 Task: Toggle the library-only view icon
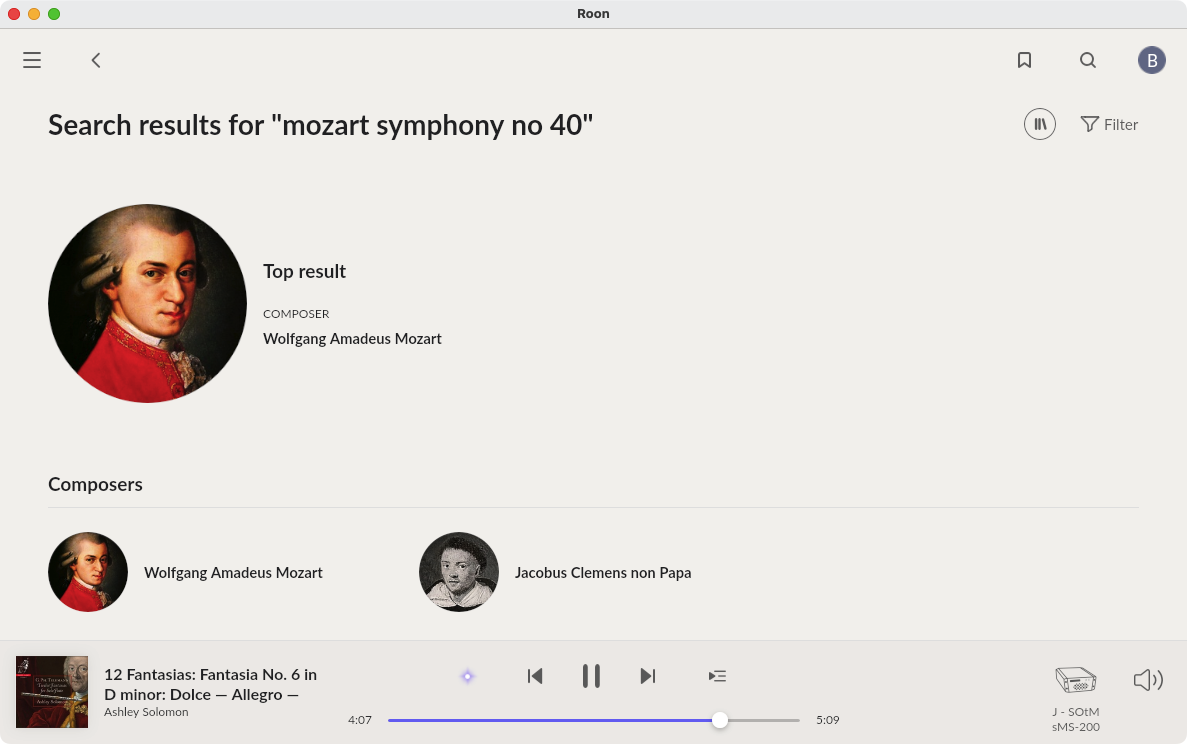pos(1039,124)
